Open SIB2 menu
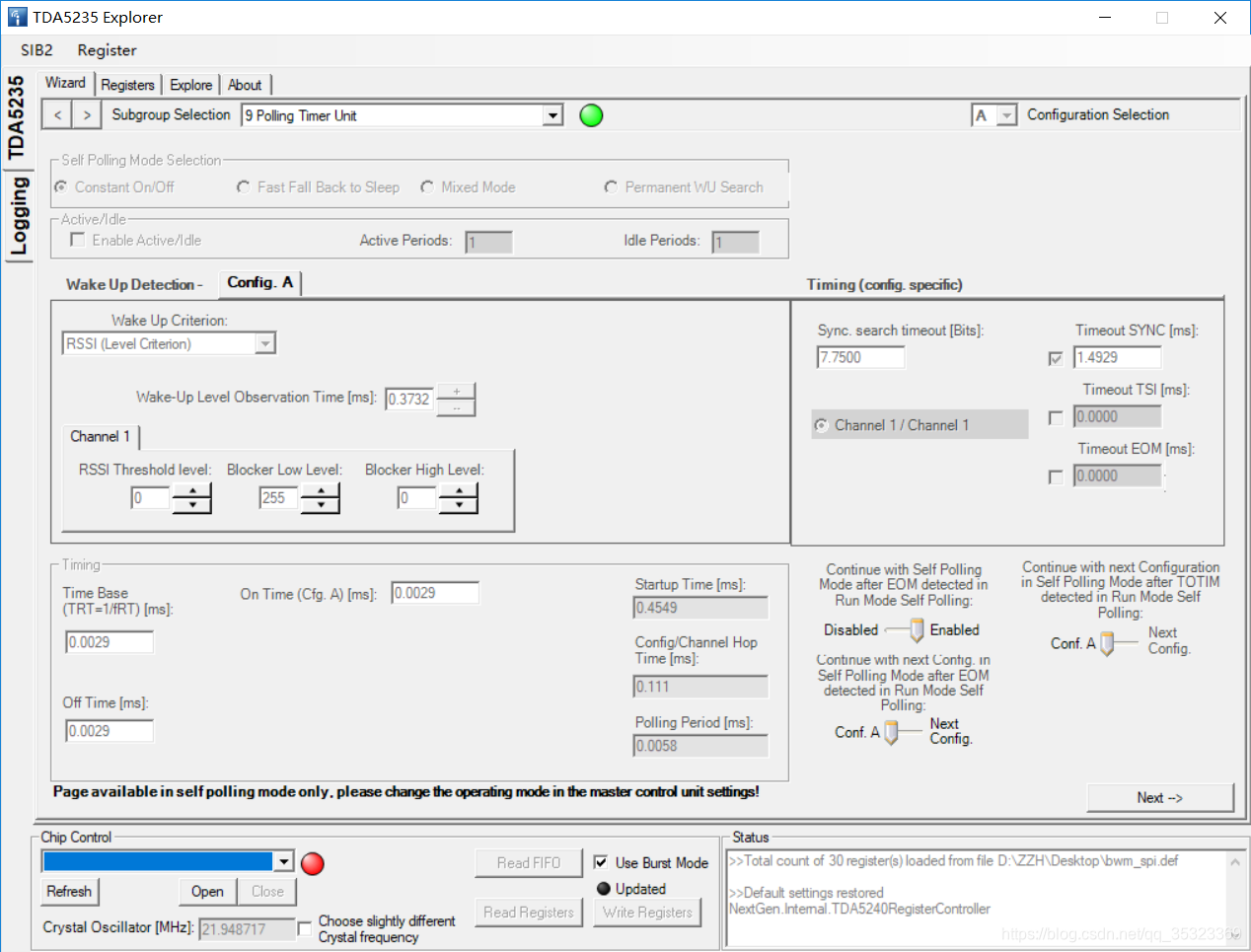Image resolution: width=1251 pixels, height=952 pixels. coord(37,50)
